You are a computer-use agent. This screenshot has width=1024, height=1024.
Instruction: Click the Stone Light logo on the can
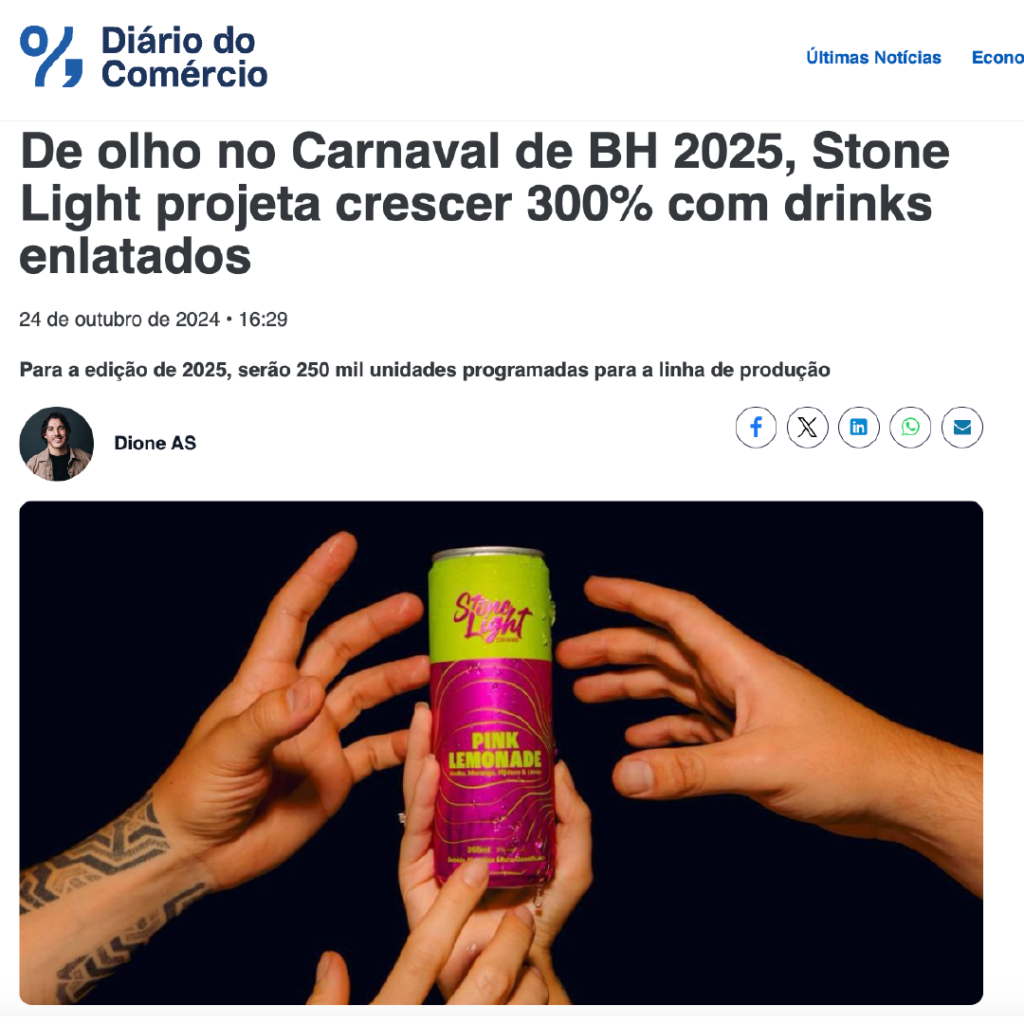pyautogui.click(x=492, y=616)
